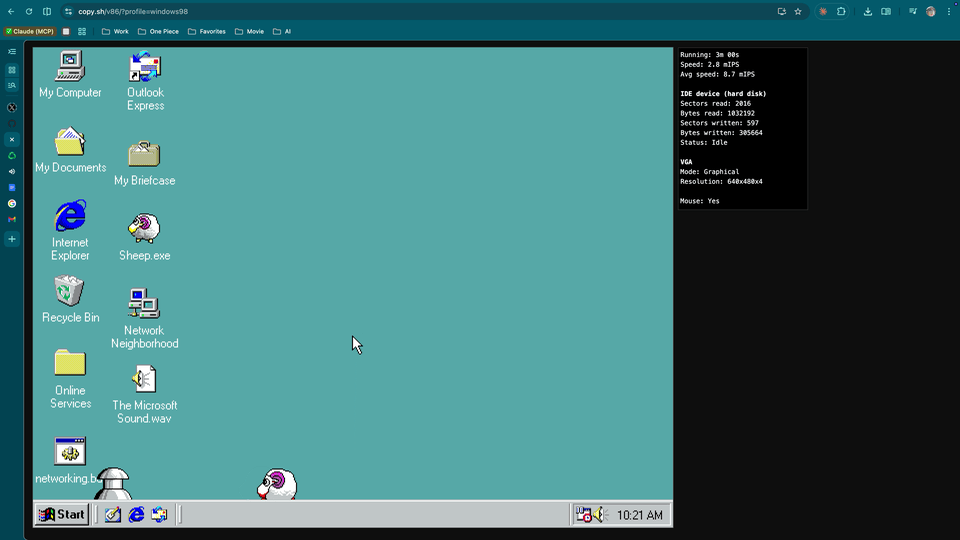Bookmark this page with the star
960x540 pixels.
(x=798, y=12)
